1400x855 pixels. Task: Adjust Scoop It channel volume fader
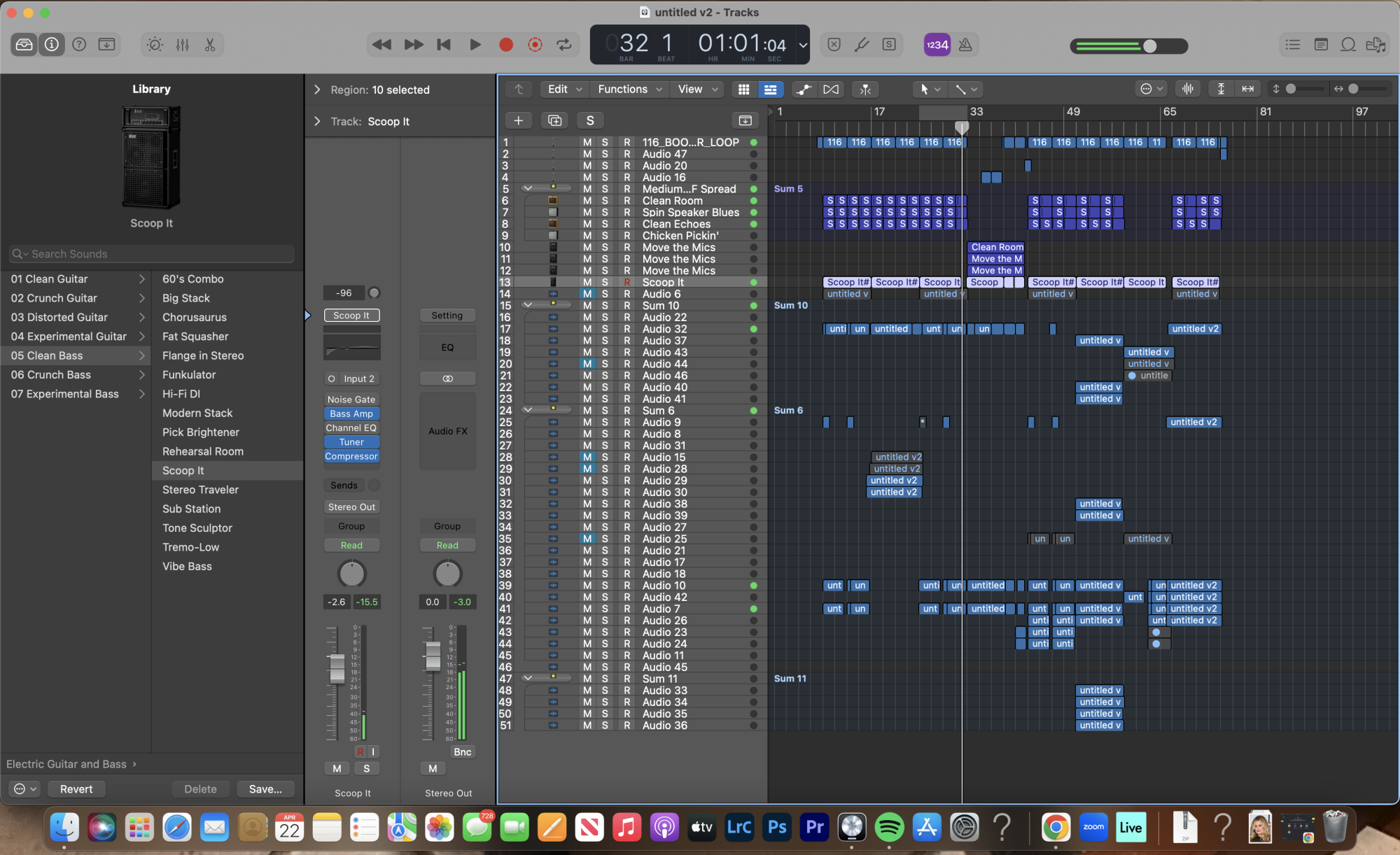coord(337,668)
